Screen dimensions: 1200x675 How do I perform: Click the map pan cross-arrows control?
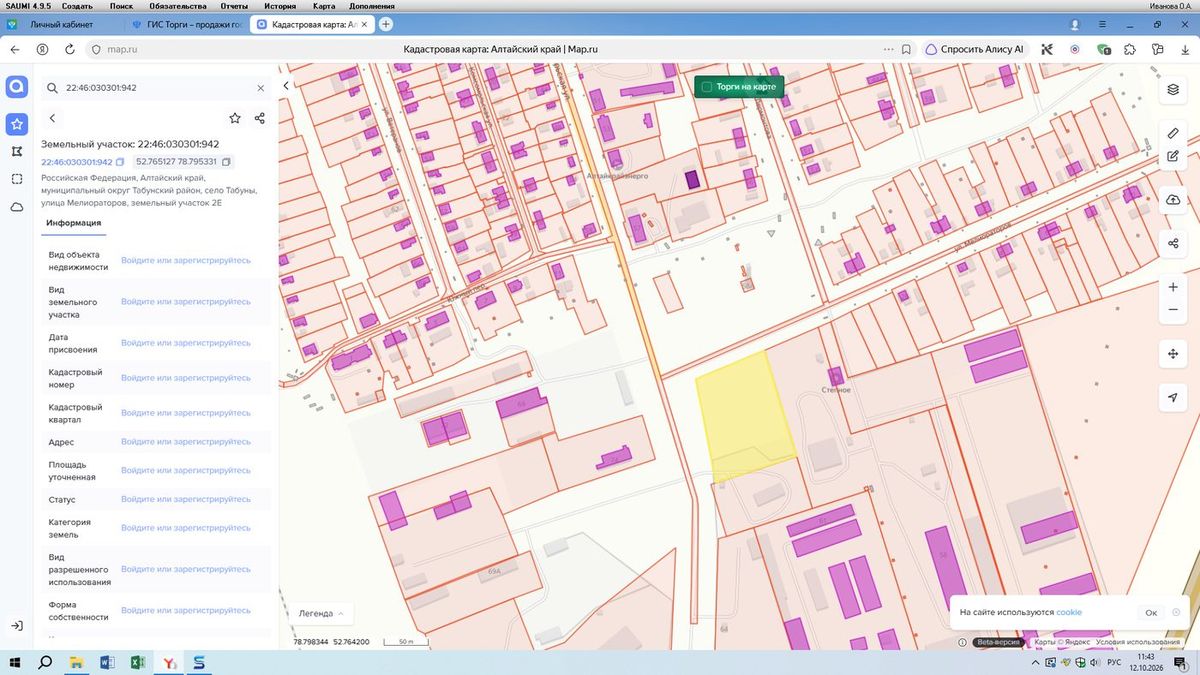(1173, 354)
